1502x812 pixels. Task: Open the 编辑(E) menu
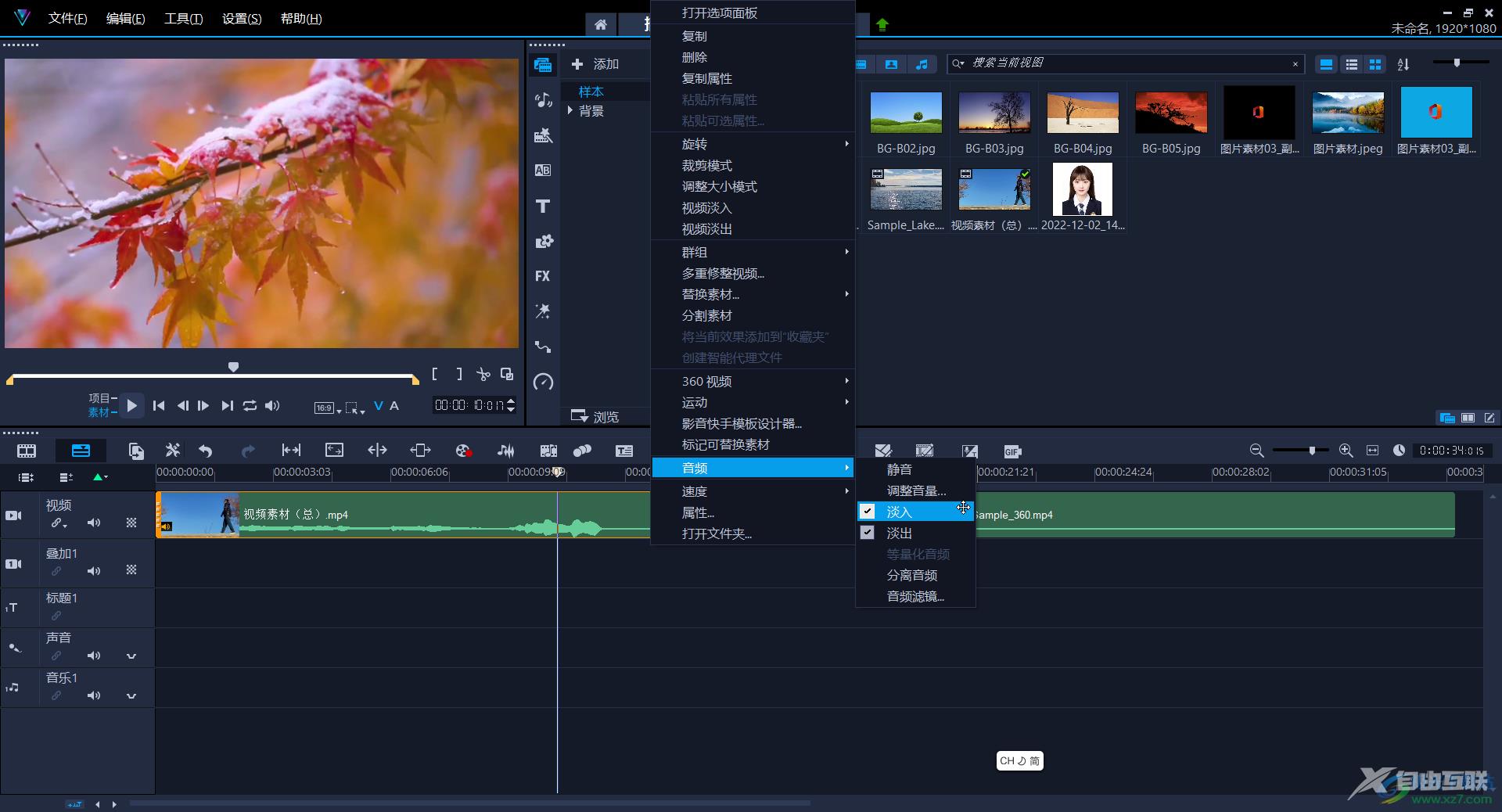pyautogui.click(x=125, y=19)
